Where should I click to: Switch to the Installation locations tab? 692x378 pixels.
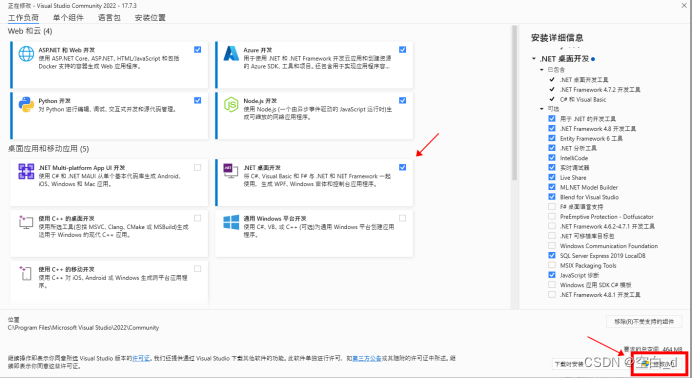tap(150, 18)
